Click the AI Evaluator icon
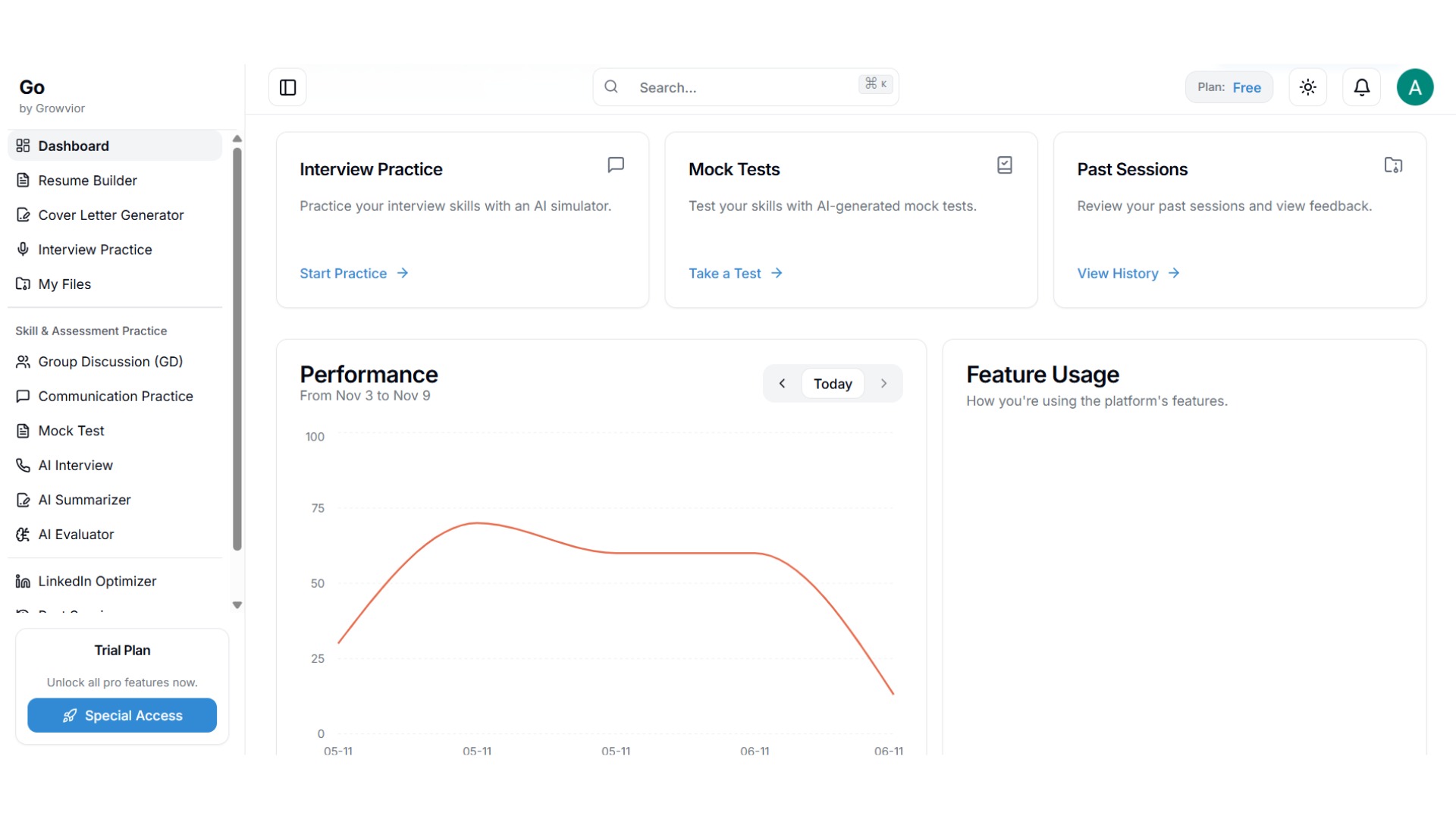 pos(24,534)
